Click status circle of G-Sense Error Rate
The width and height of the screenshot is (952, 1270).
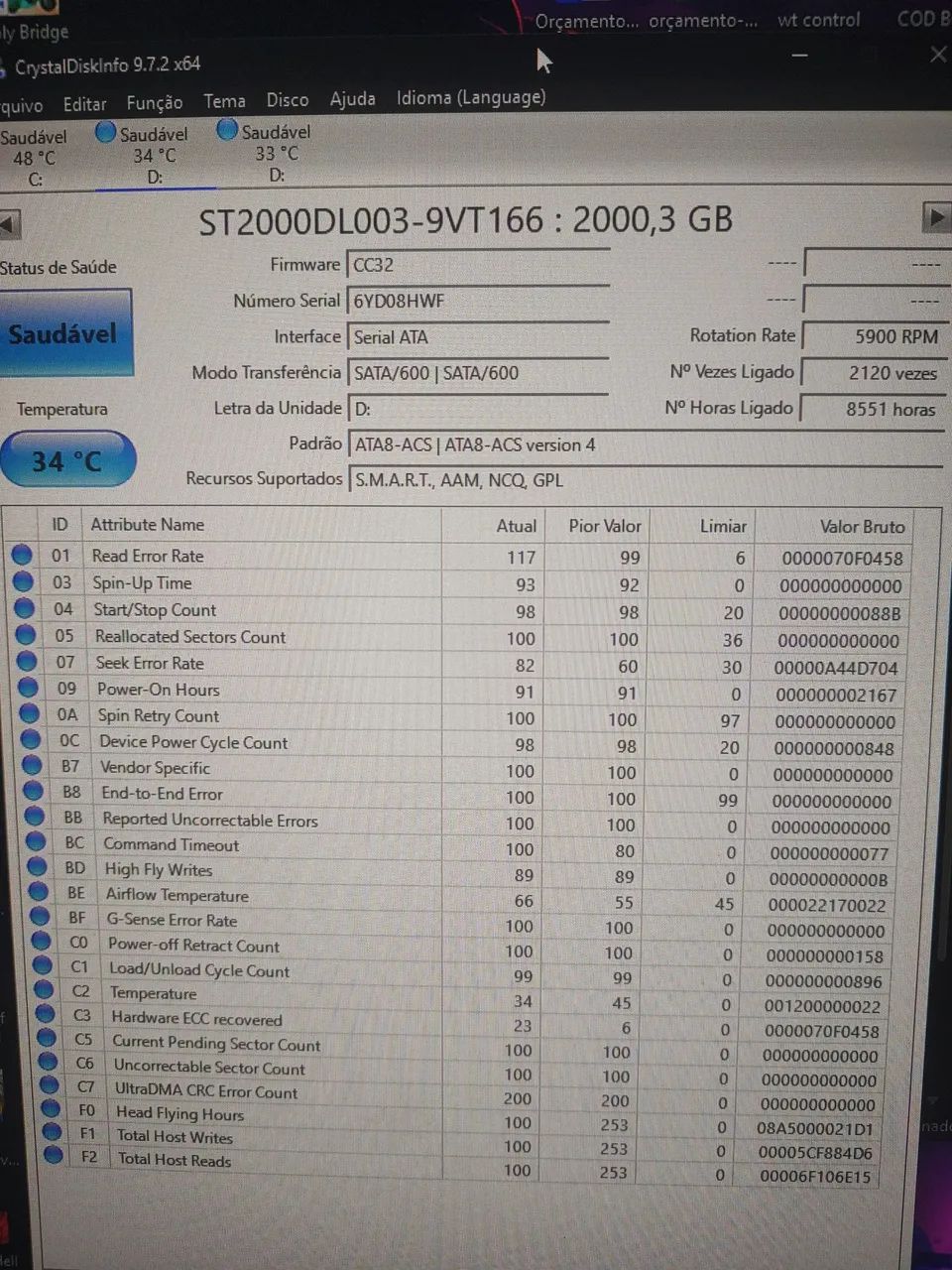[40, 916]
